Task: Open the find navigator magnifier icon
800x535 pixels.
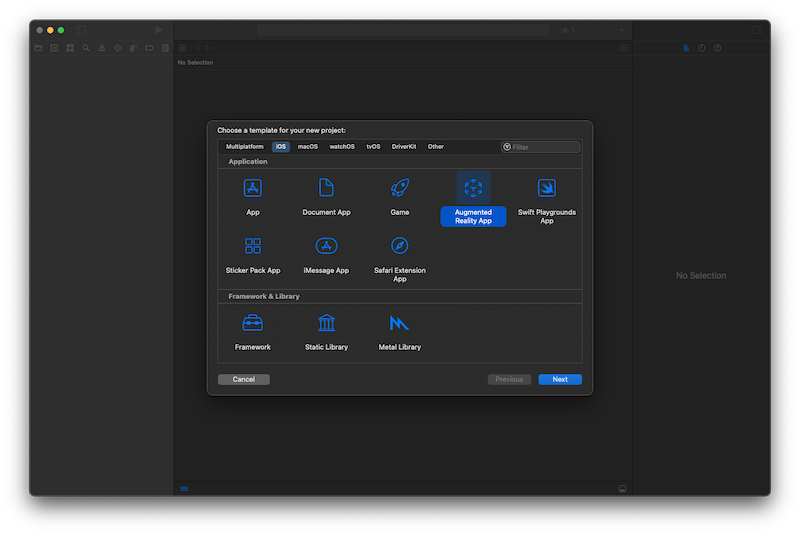Action: click(86, 48)
